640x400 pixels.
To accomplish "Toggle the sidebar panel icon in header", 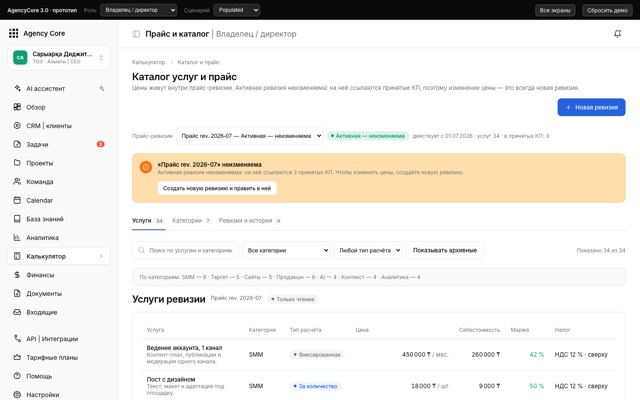I will click(x=136, y=34).
